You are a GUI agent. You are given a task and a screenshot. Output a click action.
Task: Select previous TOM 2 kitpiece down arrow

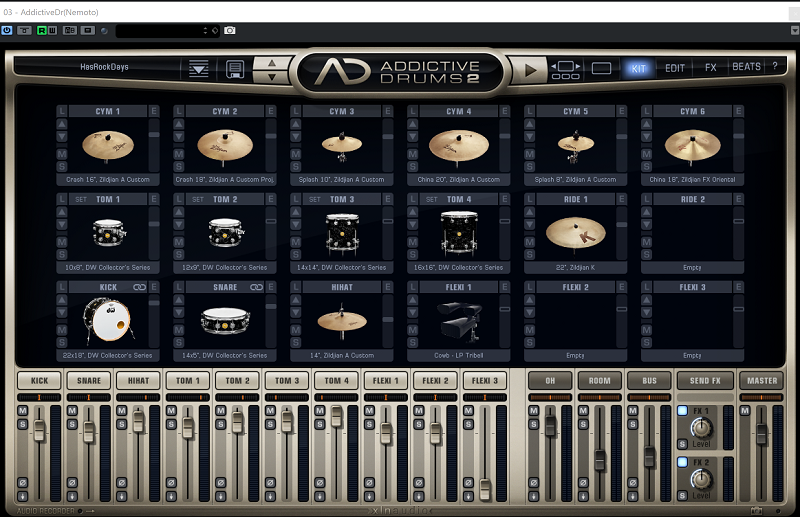click(x=179, y=225)
